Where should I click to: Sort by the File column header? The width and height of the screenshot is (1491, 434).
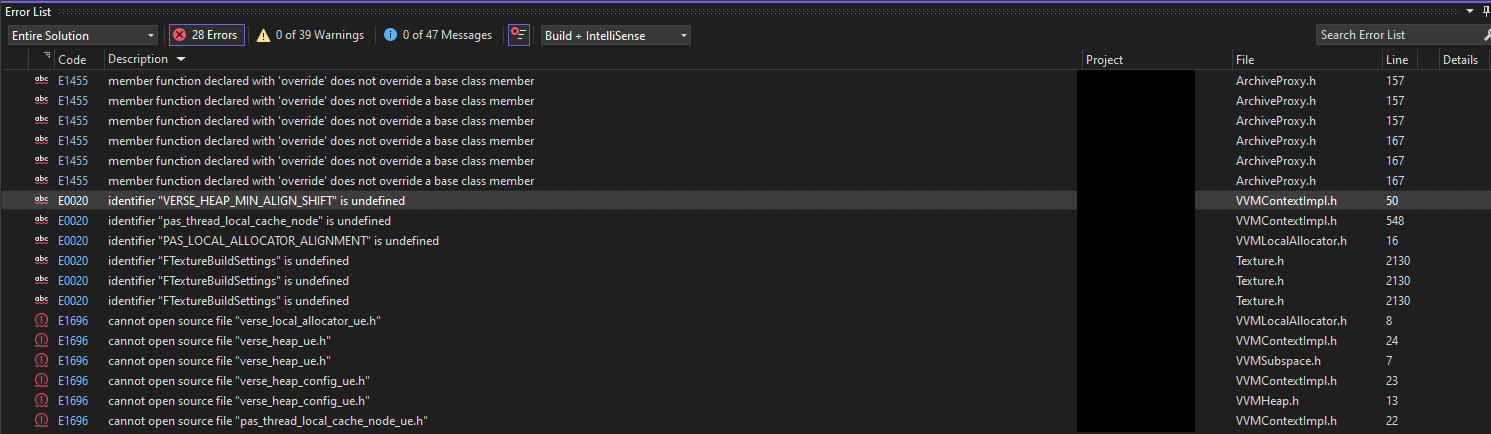(1244, 60)
